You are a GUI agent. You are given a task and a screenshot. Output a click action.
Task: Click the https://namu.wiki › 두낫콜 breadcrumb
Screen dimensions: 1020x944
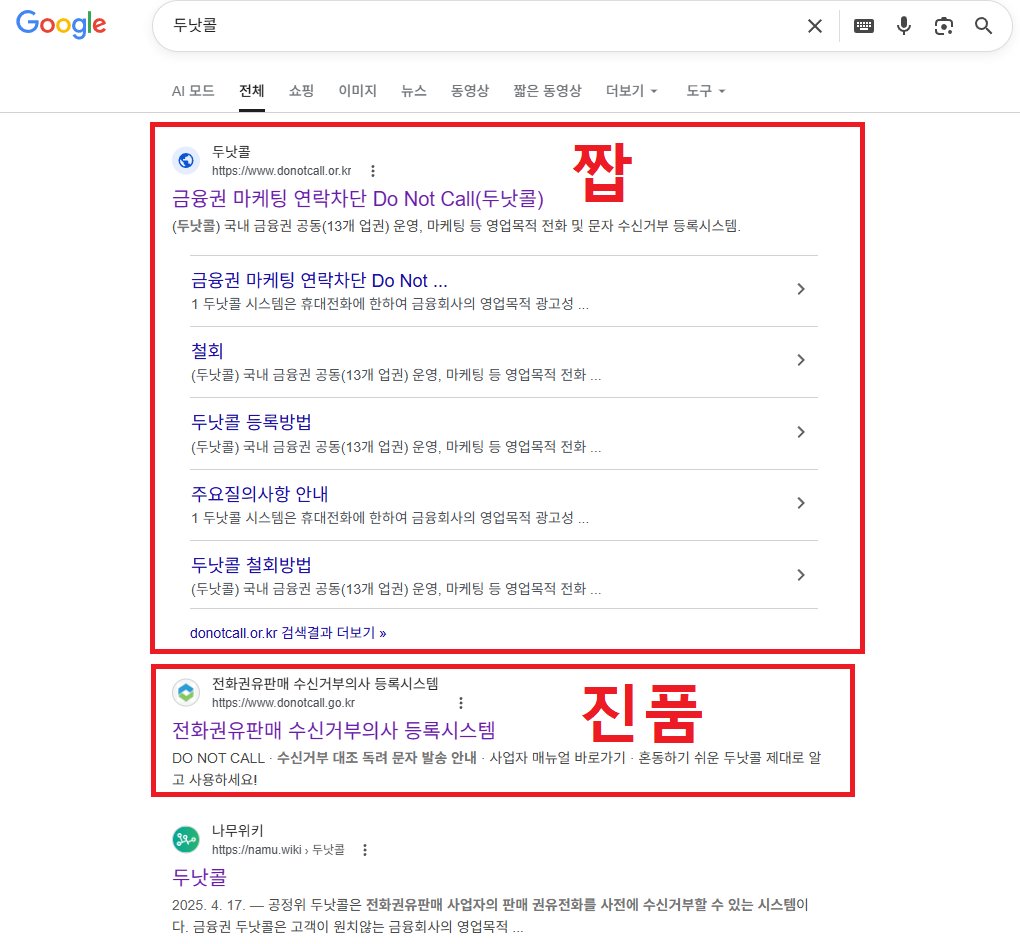[x=278, y=850]
